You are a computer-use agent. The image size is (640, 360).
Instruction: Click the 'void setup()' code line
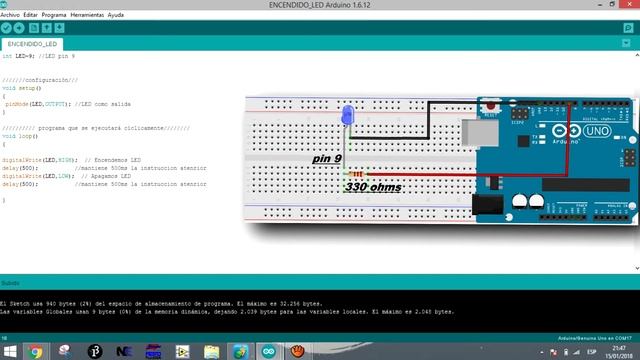click(x=22, y=88)
